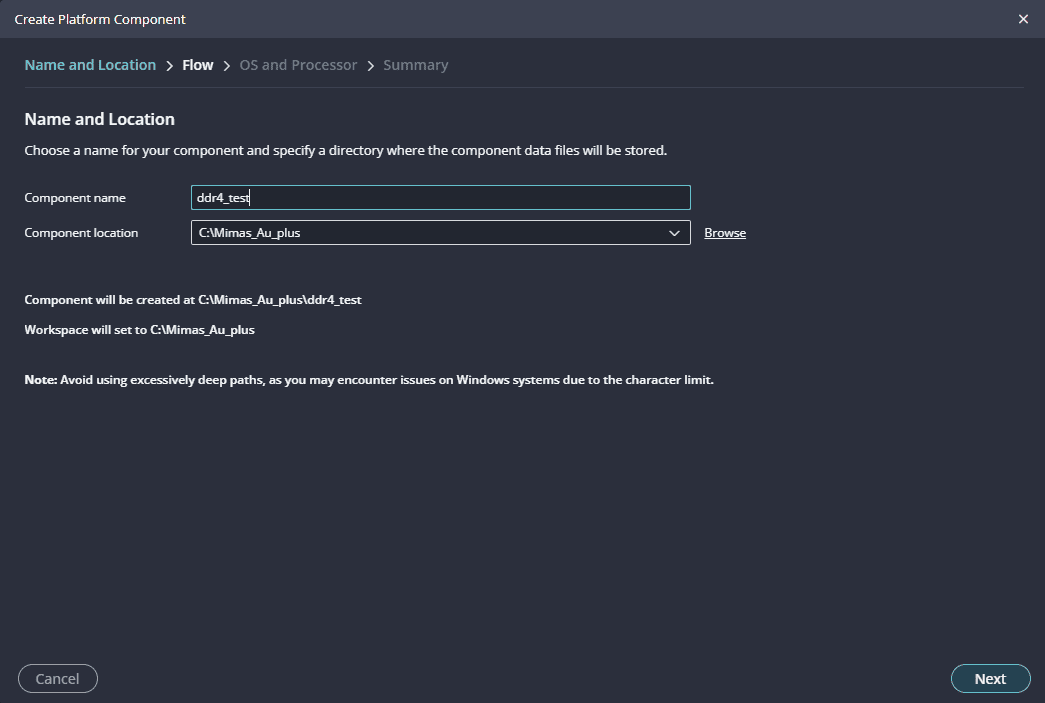Screen dimensions: 1045x703
Task: Click the 'Component will be created at' path text
Action: 192,300
